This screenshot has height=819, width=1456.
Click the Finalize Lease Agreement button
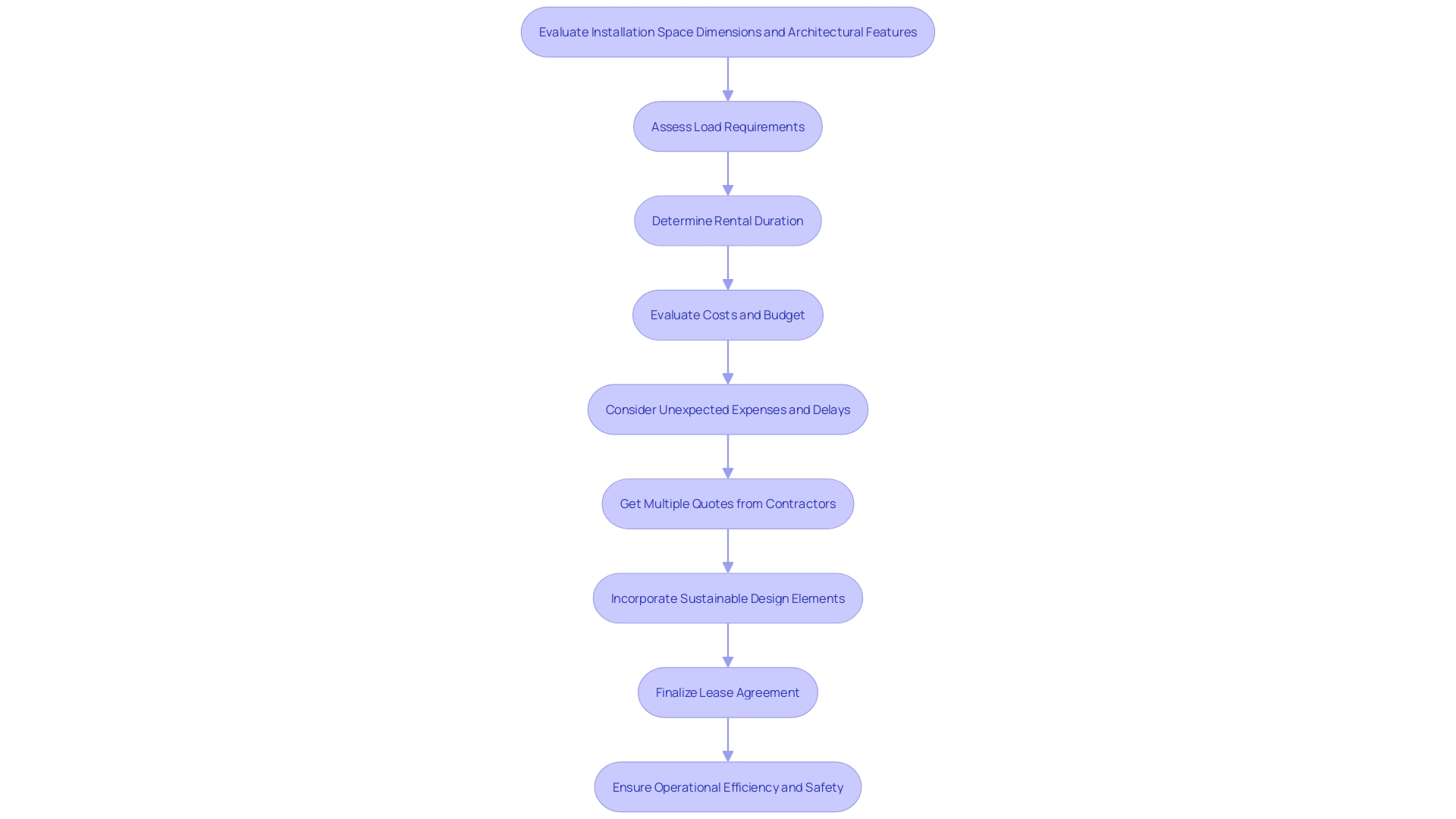(728, 692)
